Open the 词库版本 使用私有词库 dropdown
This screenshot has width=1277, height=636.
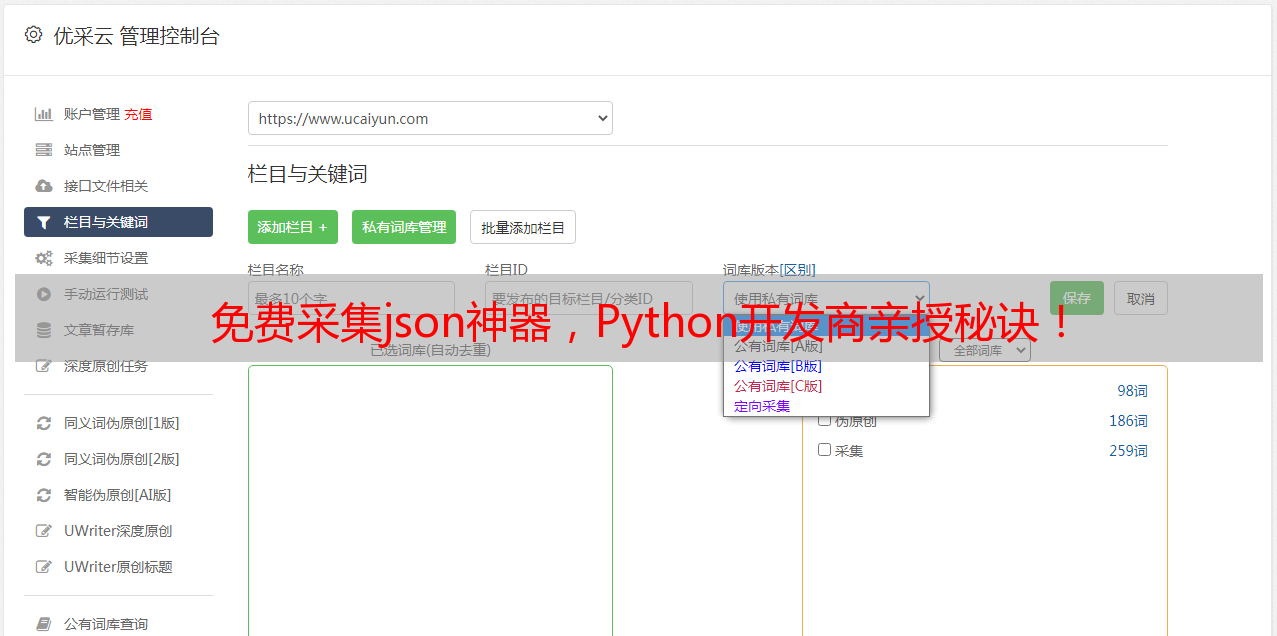click(826, 298)
